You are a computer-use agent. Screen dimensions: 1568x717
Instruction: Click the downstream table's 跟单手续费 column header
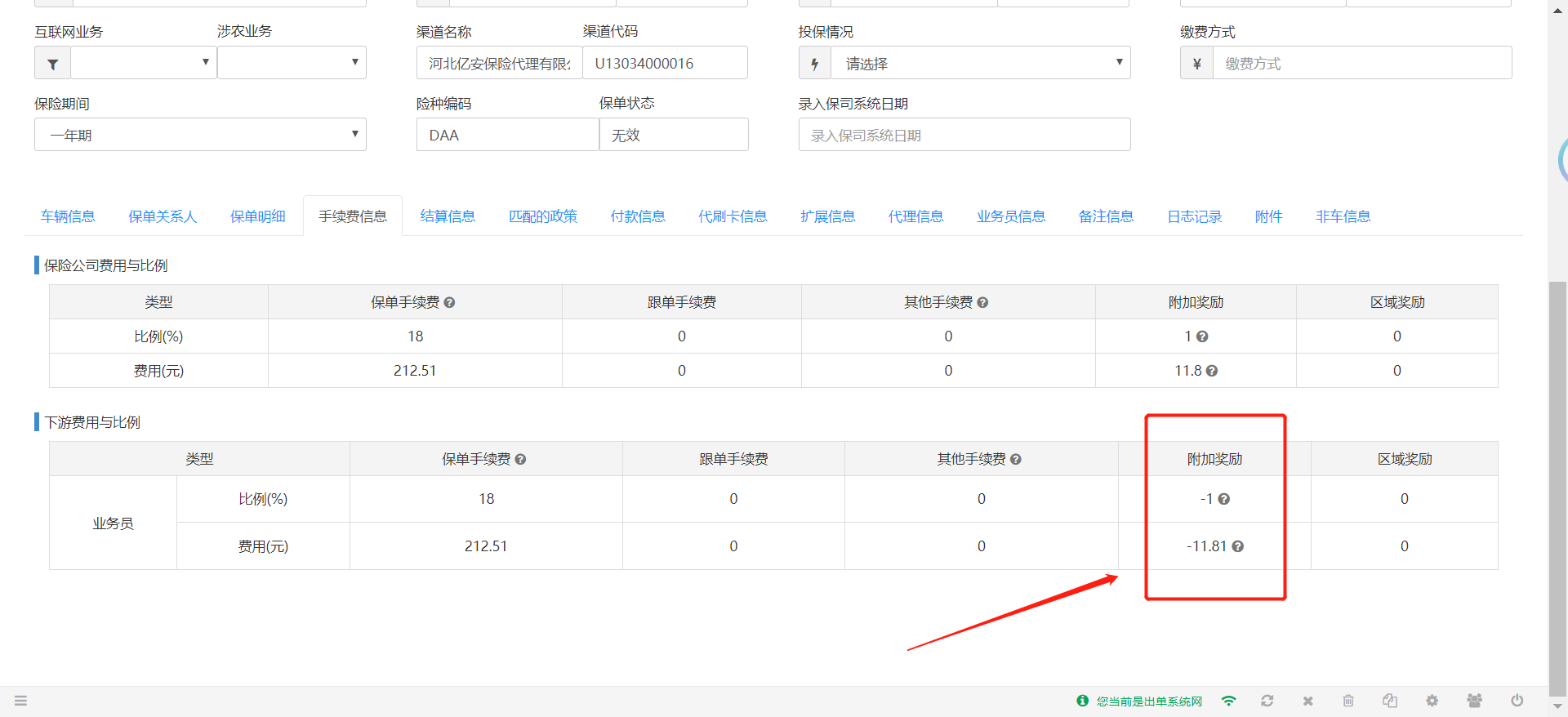[733, 459]
